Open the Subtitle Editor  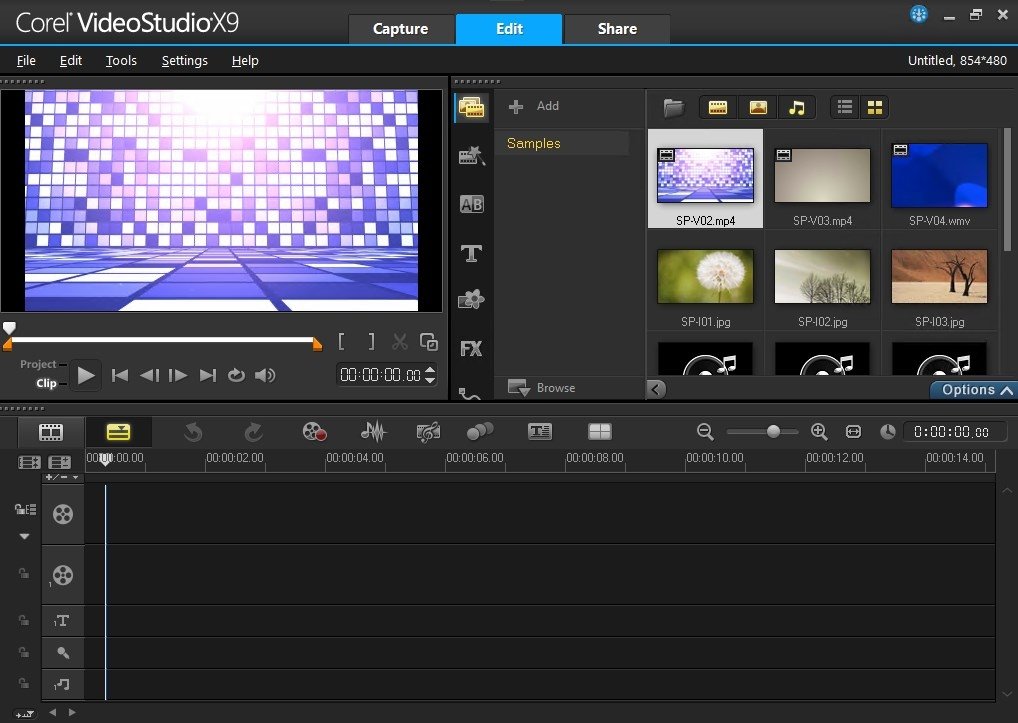(x=540, y=432)
